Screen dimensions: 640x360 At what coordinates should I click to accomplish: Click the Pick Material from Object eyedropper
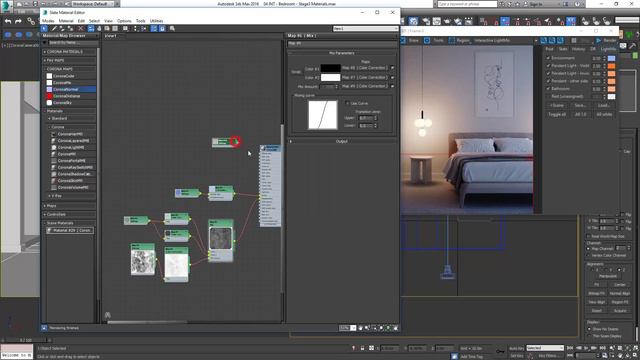(x=53, y=29)
